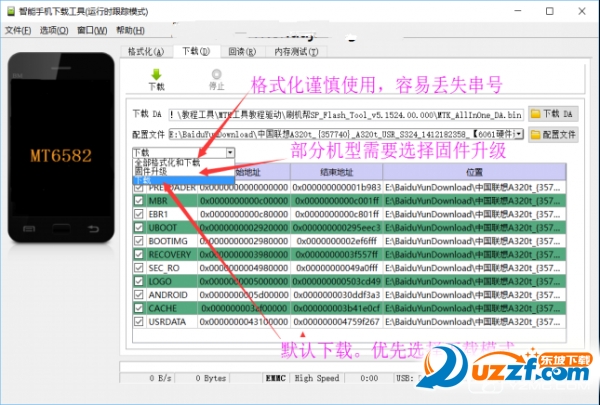The height and width of the screenshot is (405, 600).
Task: Click CACHE end address 0x000000003b41e0cf
Action: [x=336, y=308]
